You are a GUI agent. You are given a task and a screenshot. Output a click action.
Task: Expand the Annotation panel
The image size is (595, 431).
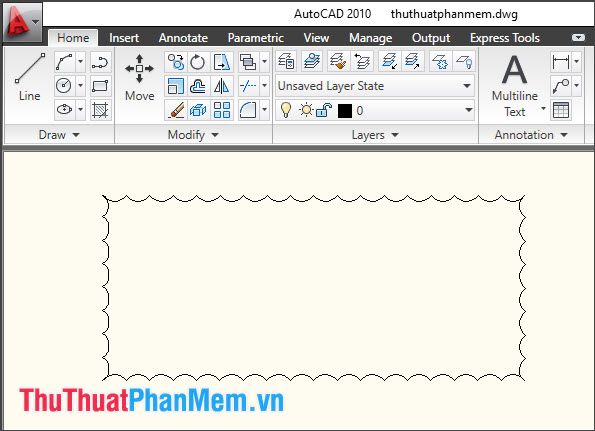pos(531,135)
